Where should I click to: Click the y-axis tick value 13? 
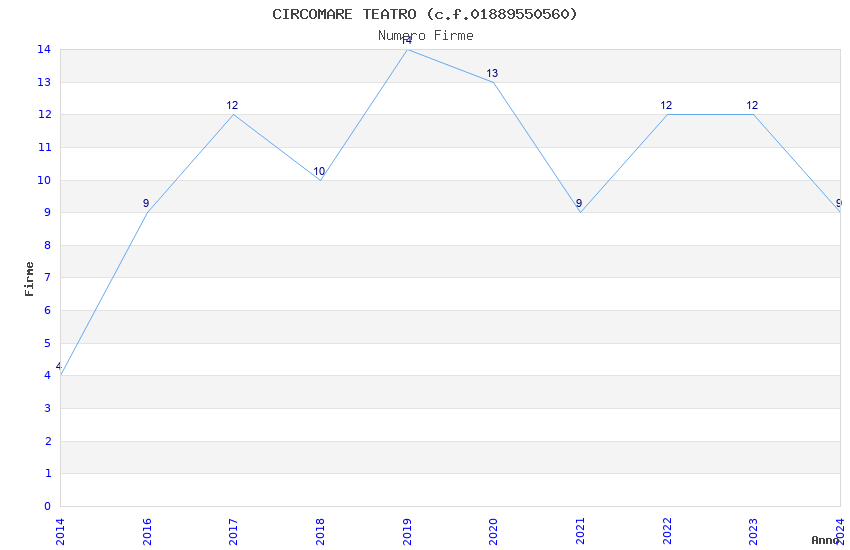[x=44, y=82]
